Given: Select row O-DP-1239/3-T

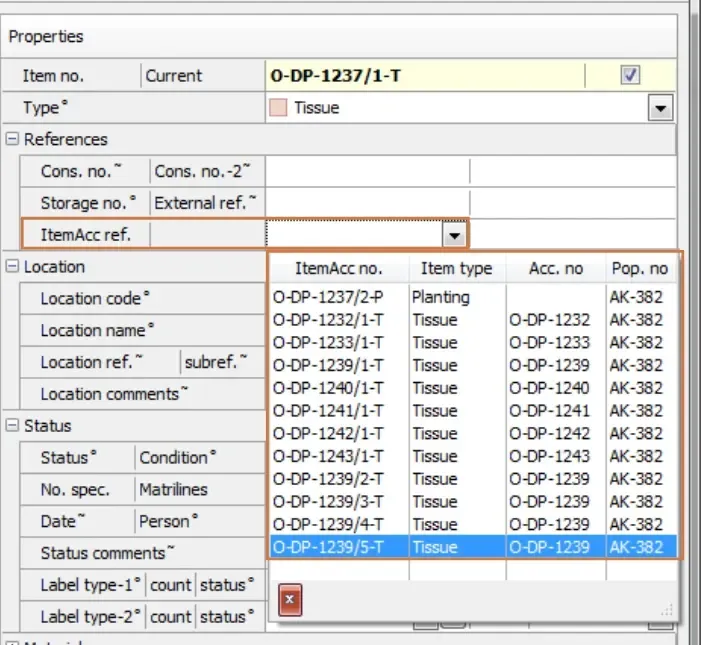Looking at the screenshot, I should pyautogui.click(x=473, y=502).
